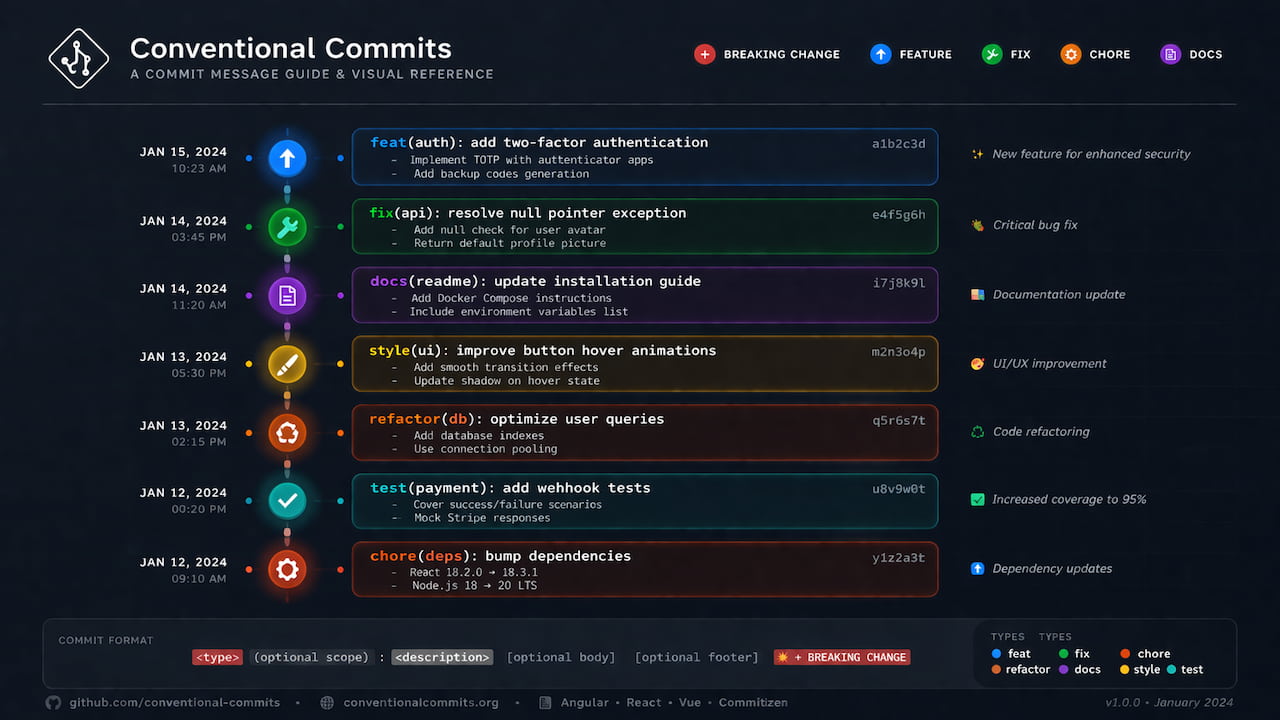Screen dimensions: 1280x720
Task: Select the test checkmark icon on the timeline
Action: click(x=287, y=500)
